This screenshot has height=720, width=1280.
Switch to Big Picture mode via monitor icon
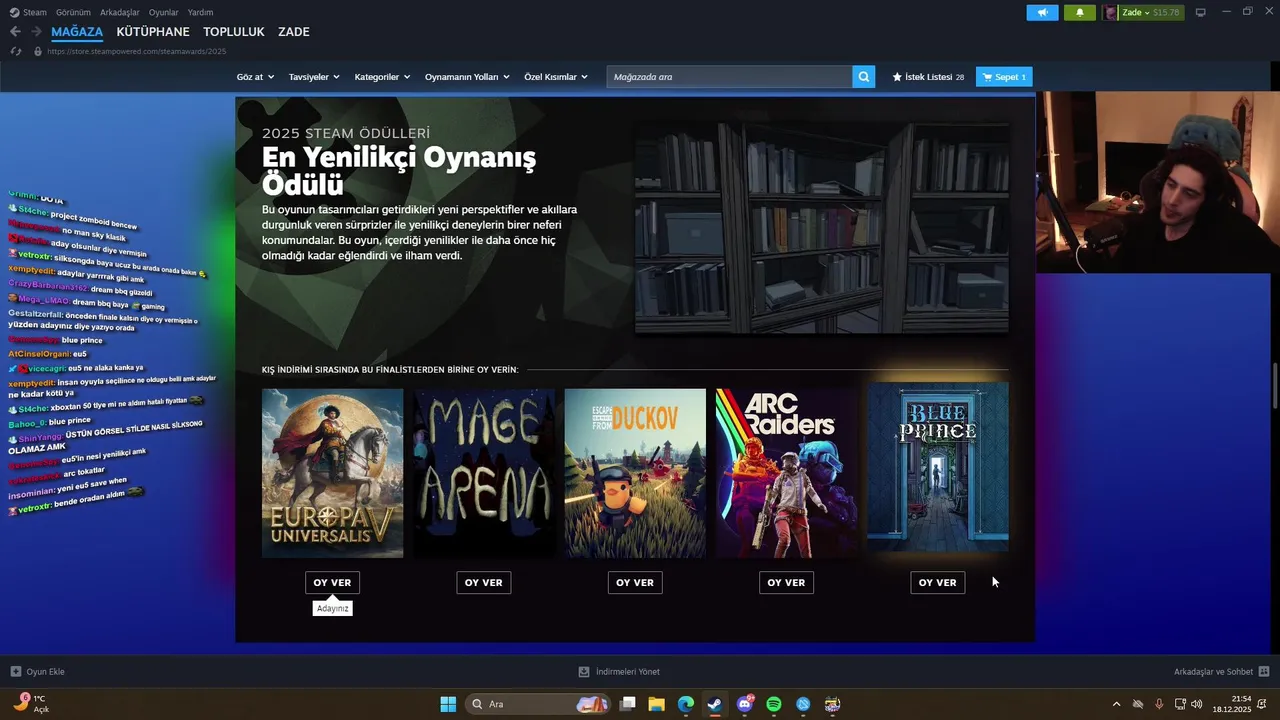click(1201, 13)
